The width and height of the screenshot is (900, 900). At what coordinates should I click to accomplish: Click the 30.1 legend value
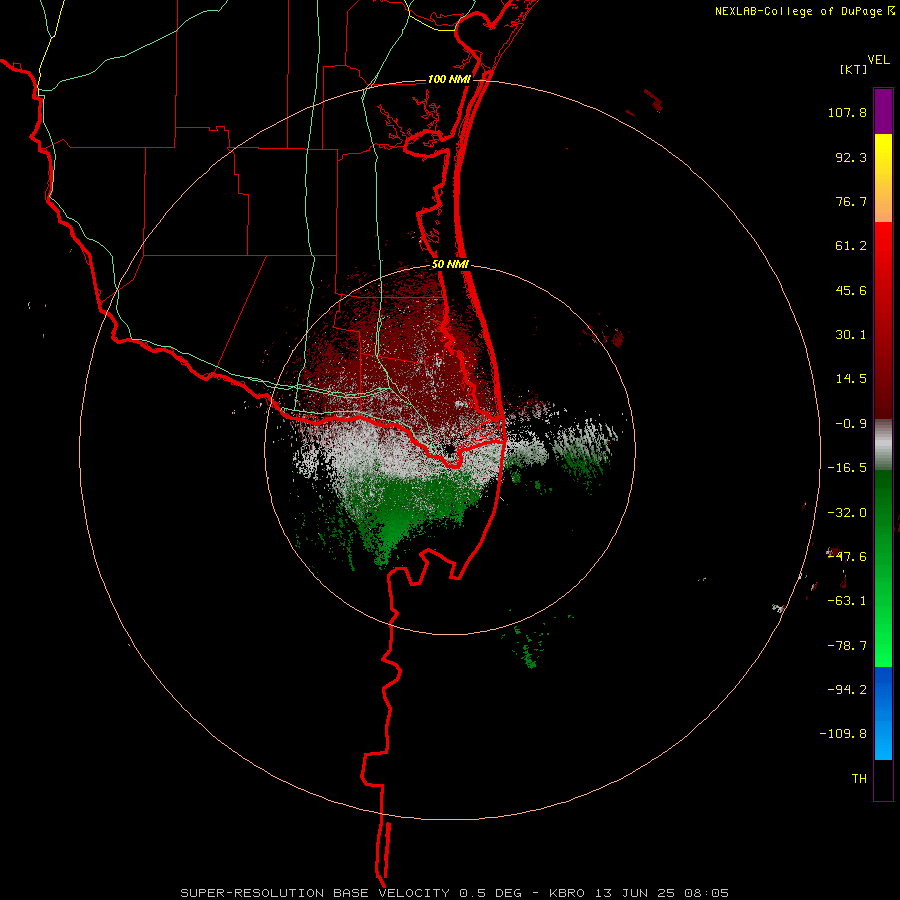[x=851, y=335]
